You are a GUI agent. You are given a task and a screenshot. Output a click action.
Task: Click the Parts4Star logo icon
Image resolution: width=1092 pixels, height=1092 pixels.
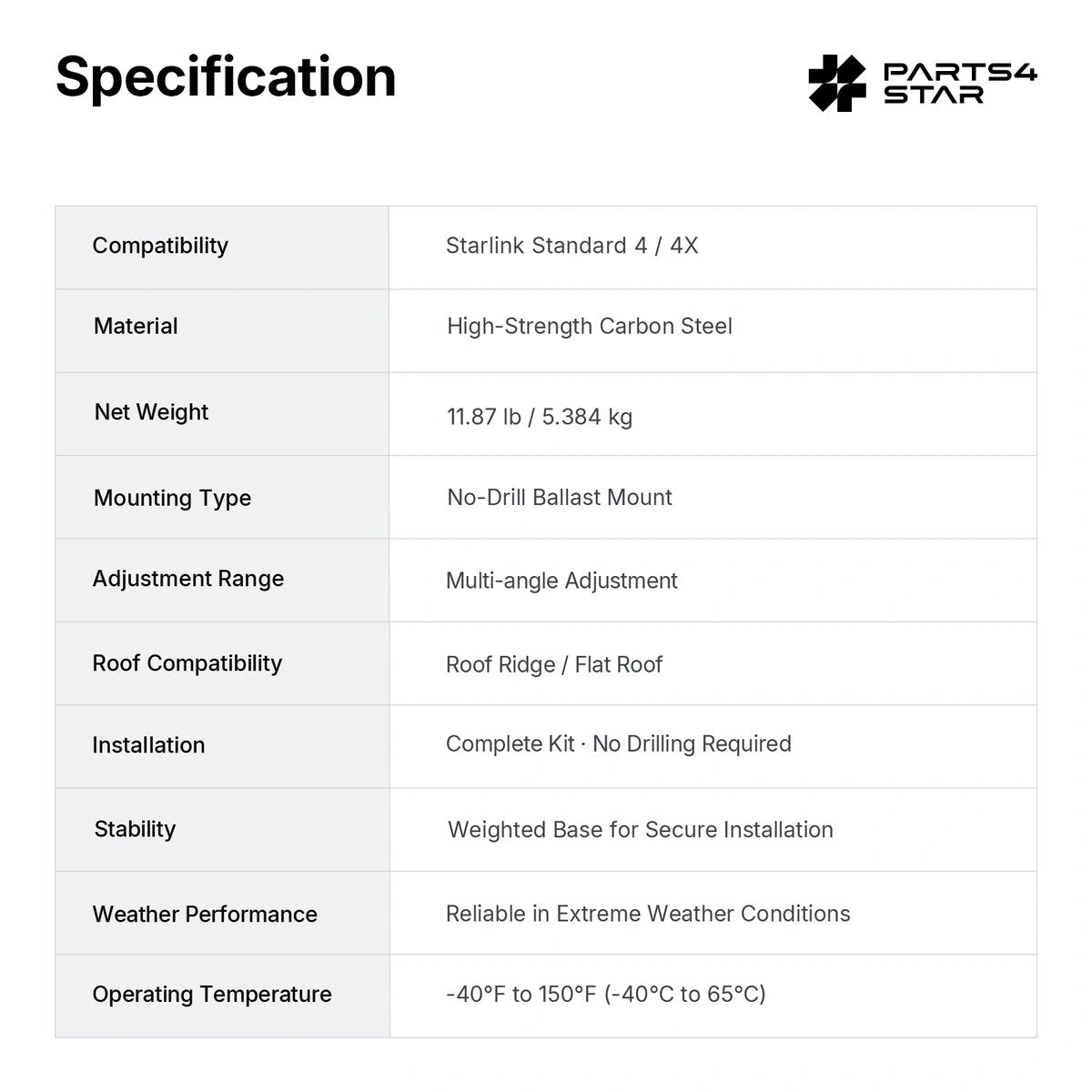[x=837, y=83]
